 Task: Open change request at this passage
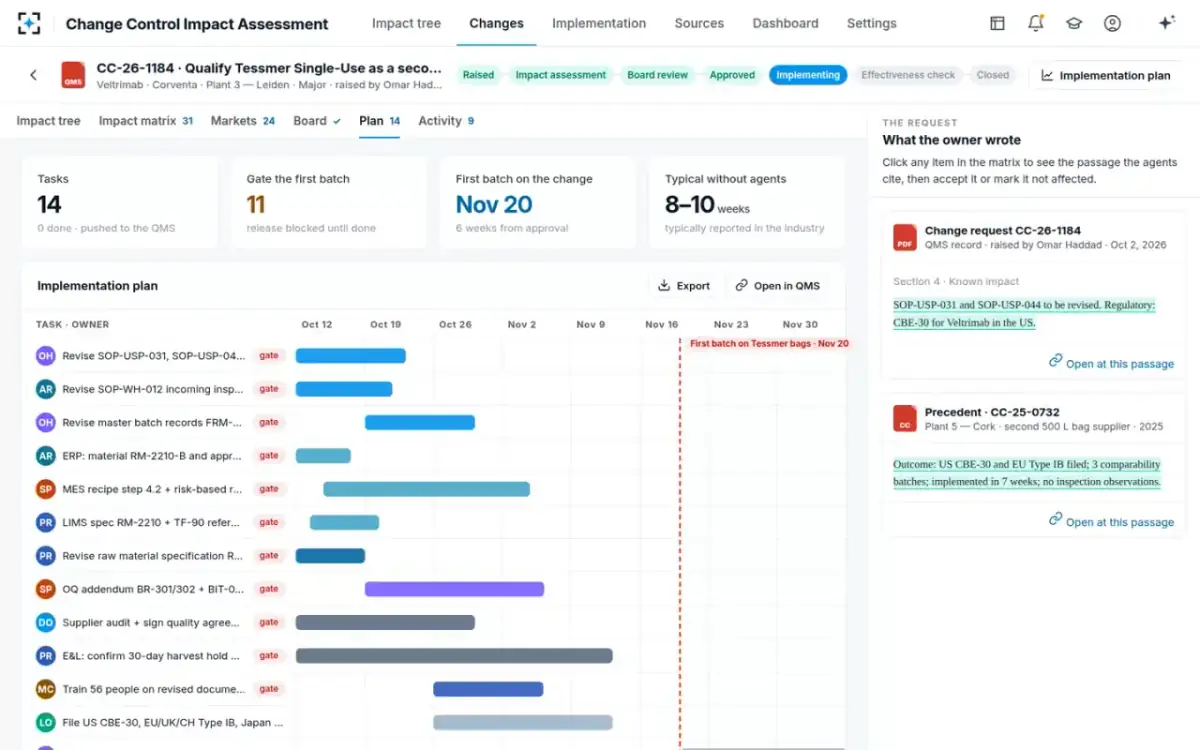point(1111,363)
